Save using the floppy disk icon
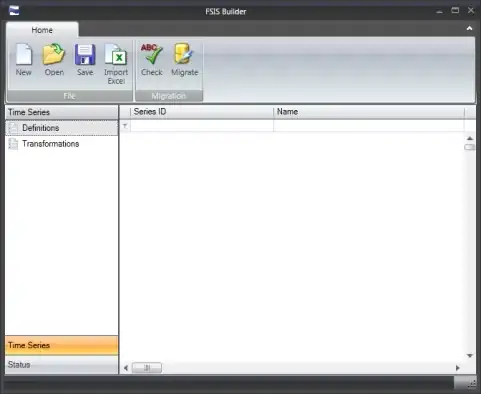This screenshot has width=481, height=394. [x=85, y=54]
